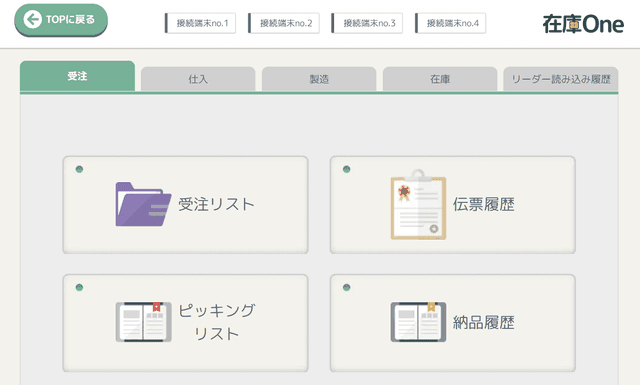Click the clipboard icon for 伝票履歴
The height and width of the screenshot is (385, 640).
click(418, 204)
